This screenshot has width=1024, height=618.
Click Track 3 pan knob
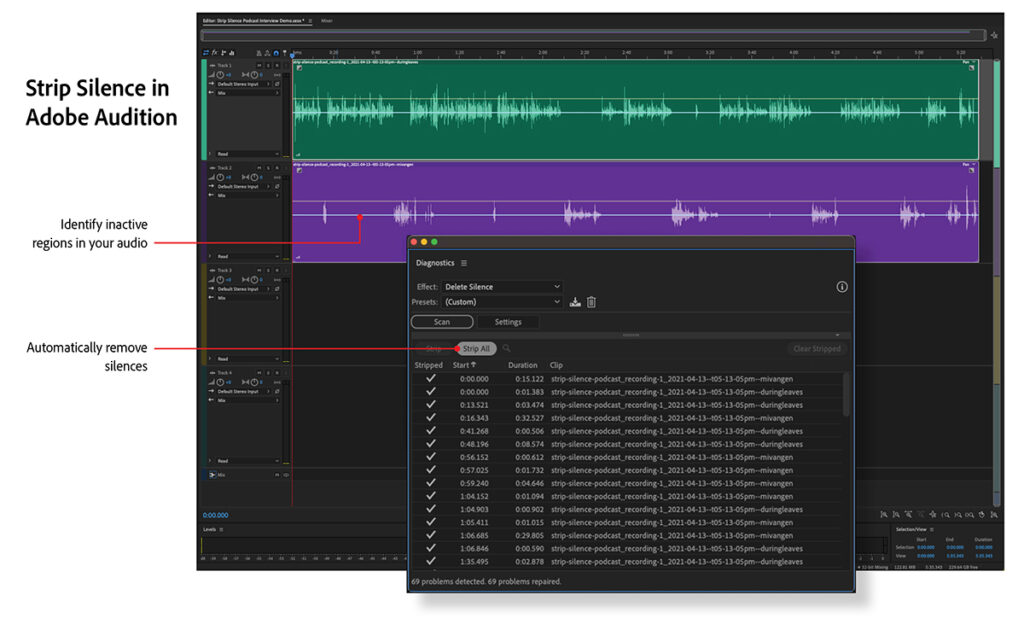pyautogui.click(x=254, y=280)
